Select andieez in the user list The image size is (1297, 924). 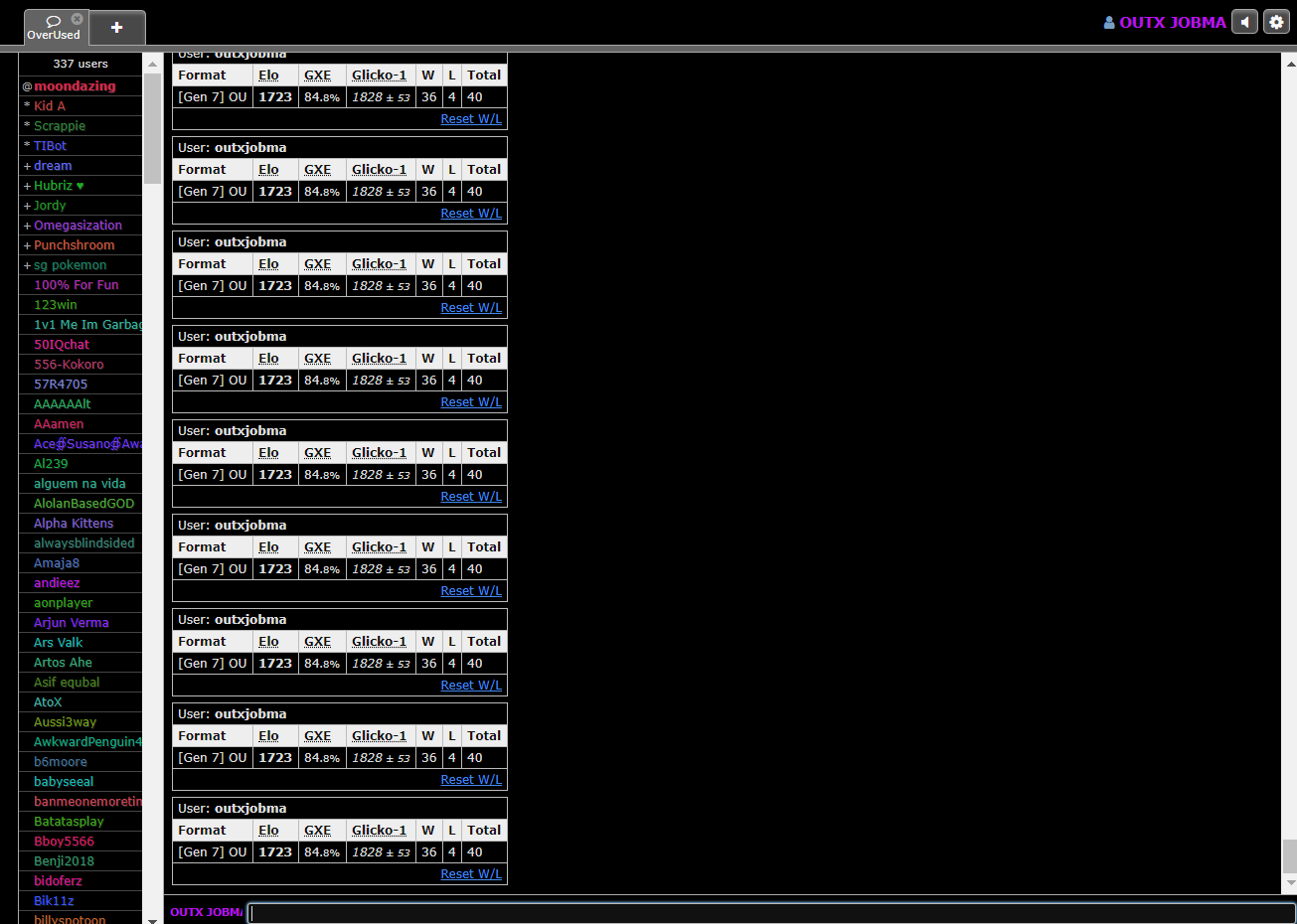[81, 583]
